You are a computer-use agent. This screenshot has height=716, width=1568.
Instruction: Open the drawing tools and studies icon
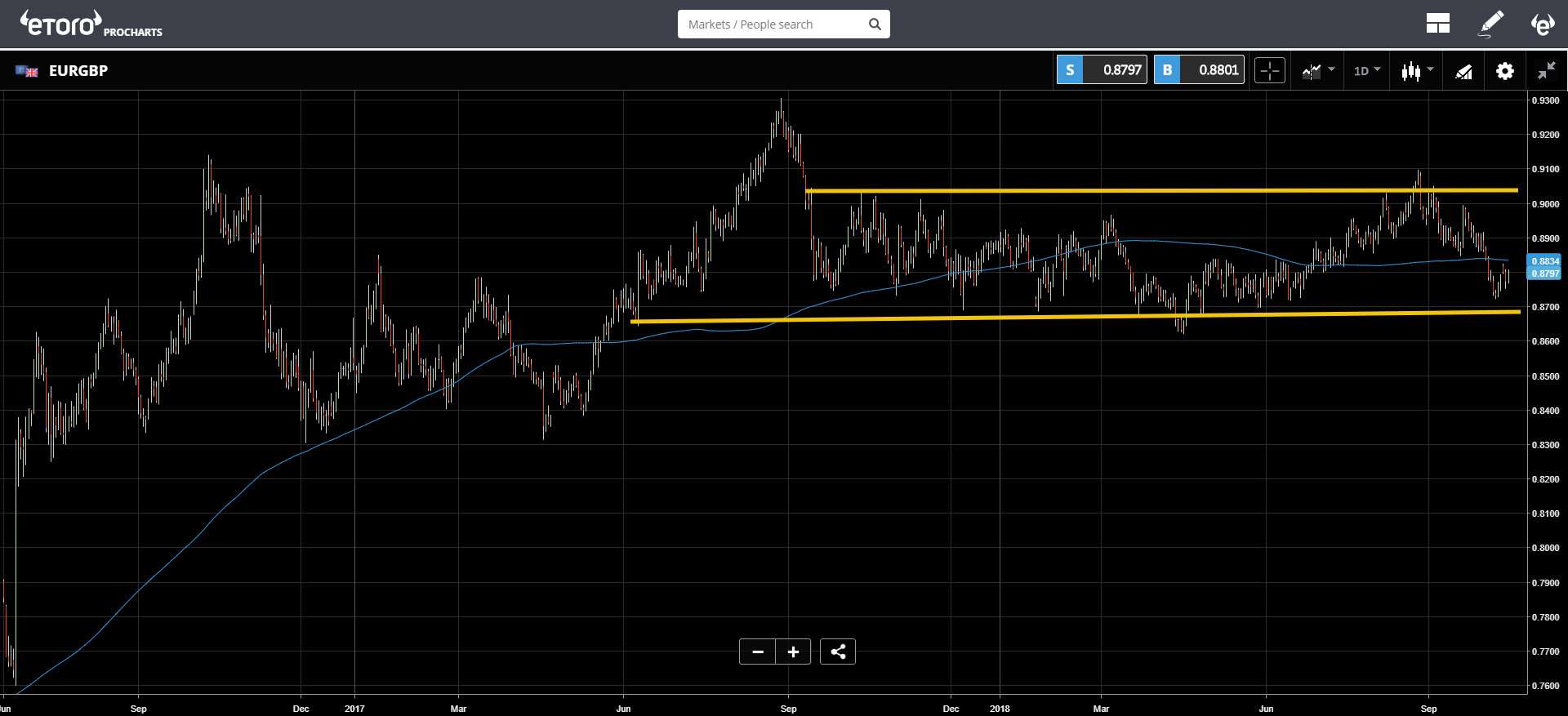(1463, 72)
